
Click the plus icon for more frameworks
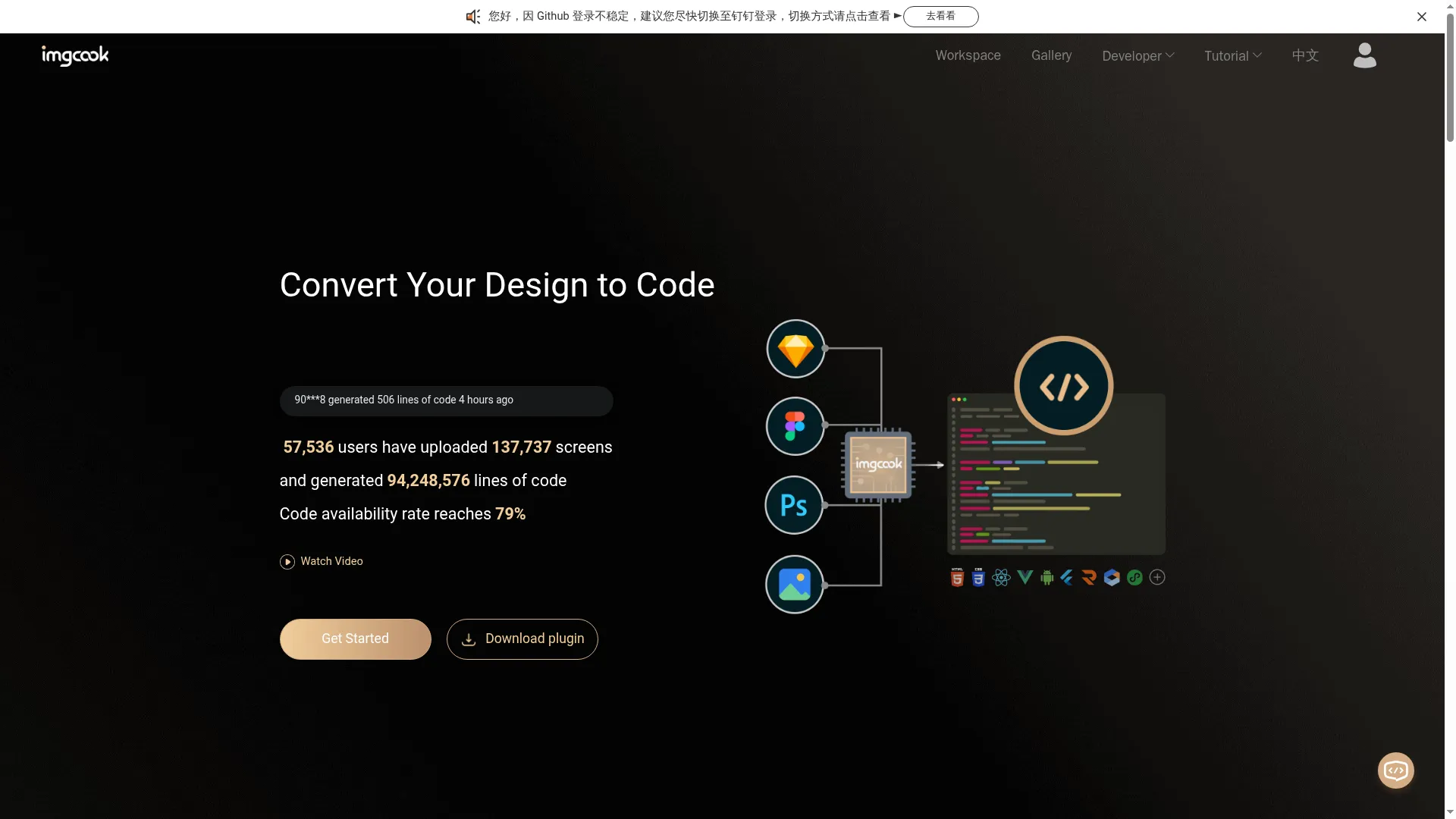pyautogui.click(x=1157, y=578)
